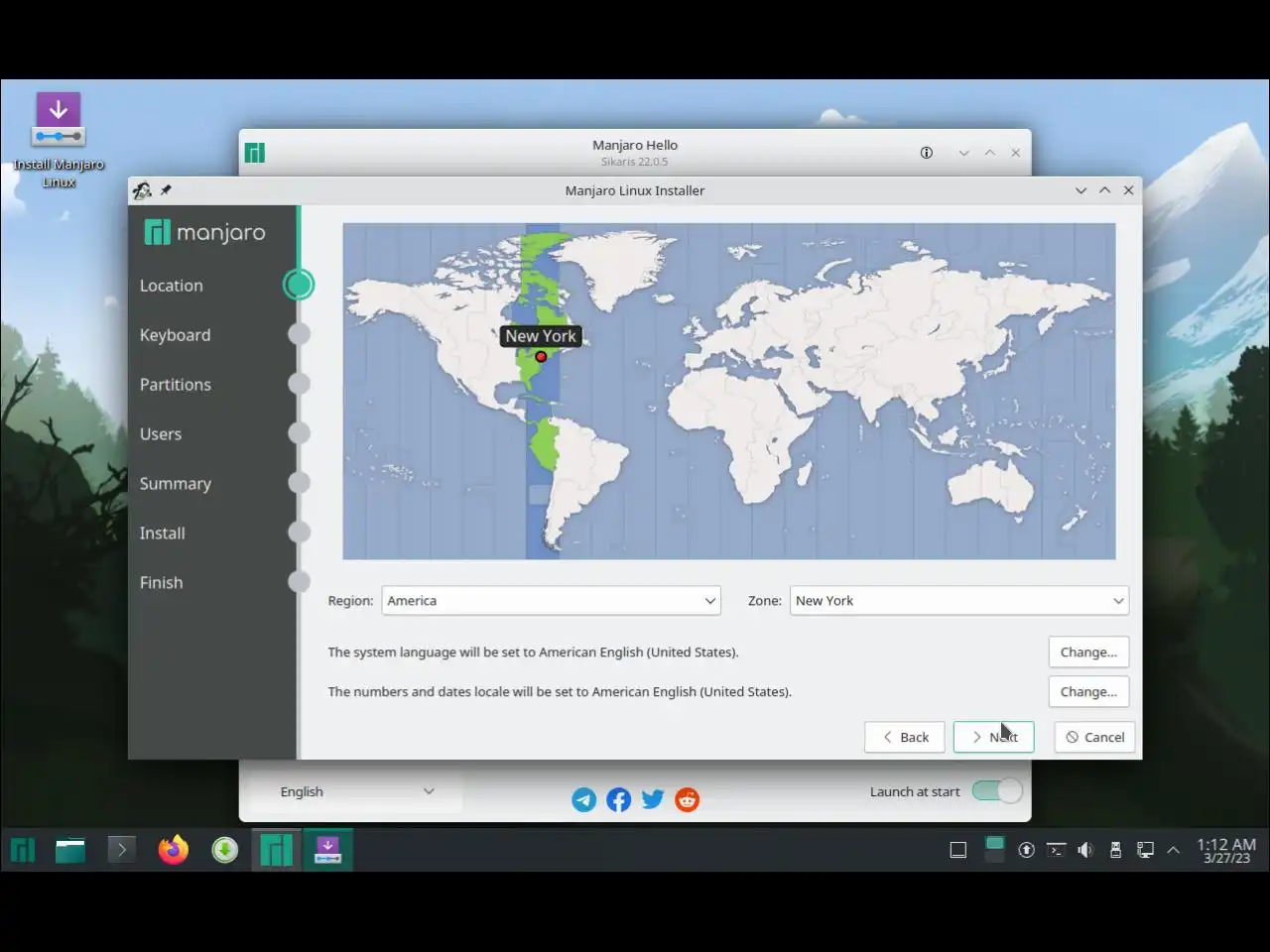
Task: Open the network connections tray icon
Action: [x=1145, y=850]
